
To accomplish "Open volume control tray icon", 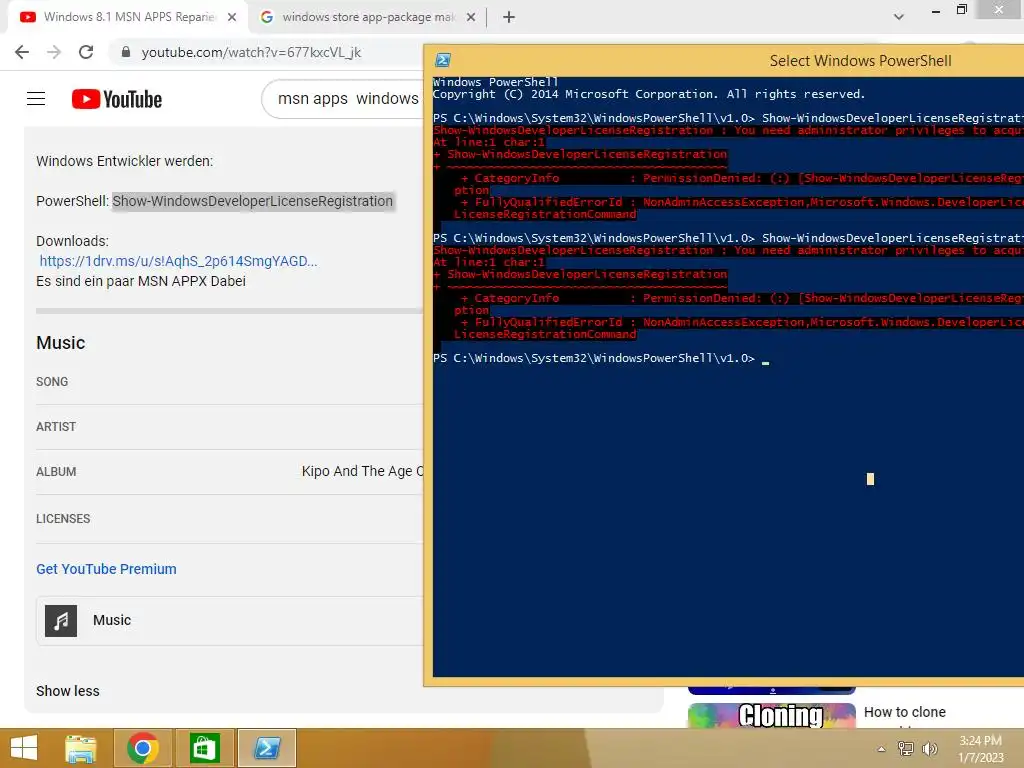I will coord(930,748).
